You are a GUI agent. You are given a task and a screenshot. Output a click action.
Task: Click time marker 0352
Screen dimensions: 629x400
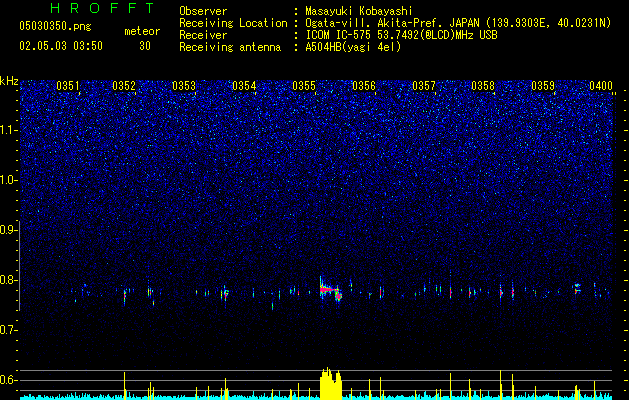click(124, 86)
